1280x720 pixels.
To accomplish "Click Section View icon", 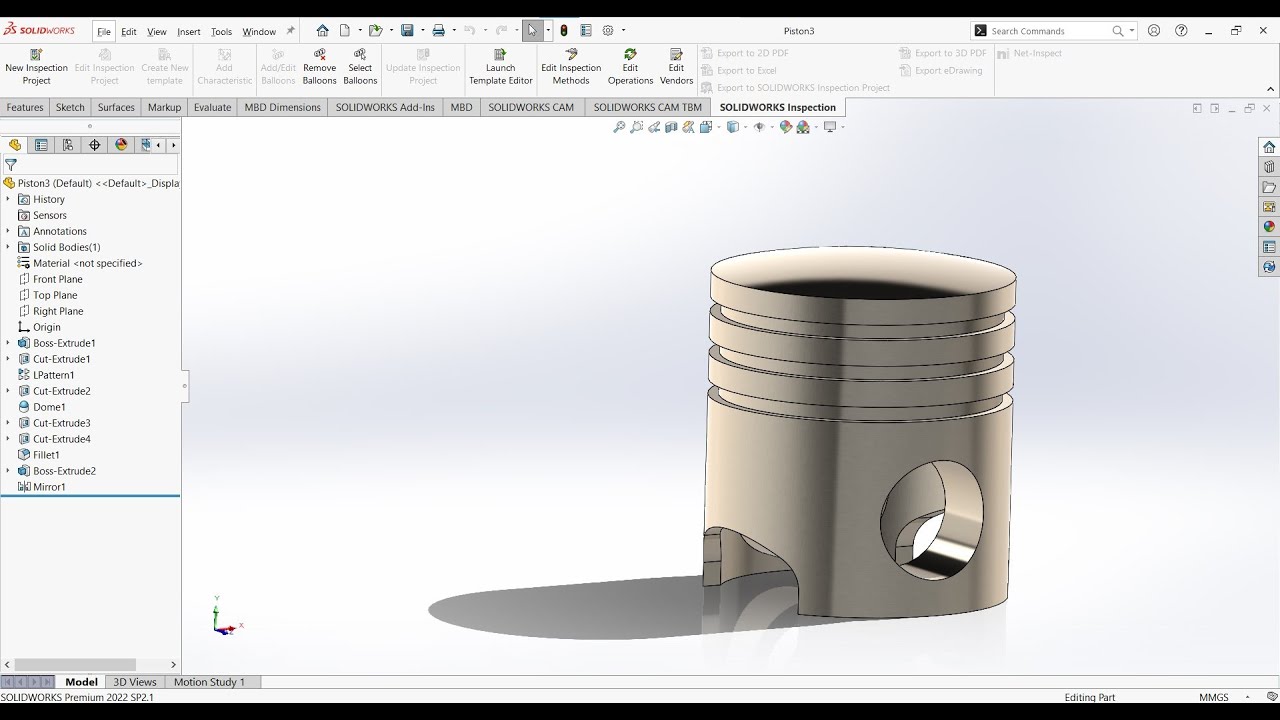I will [x=671, y=127].
